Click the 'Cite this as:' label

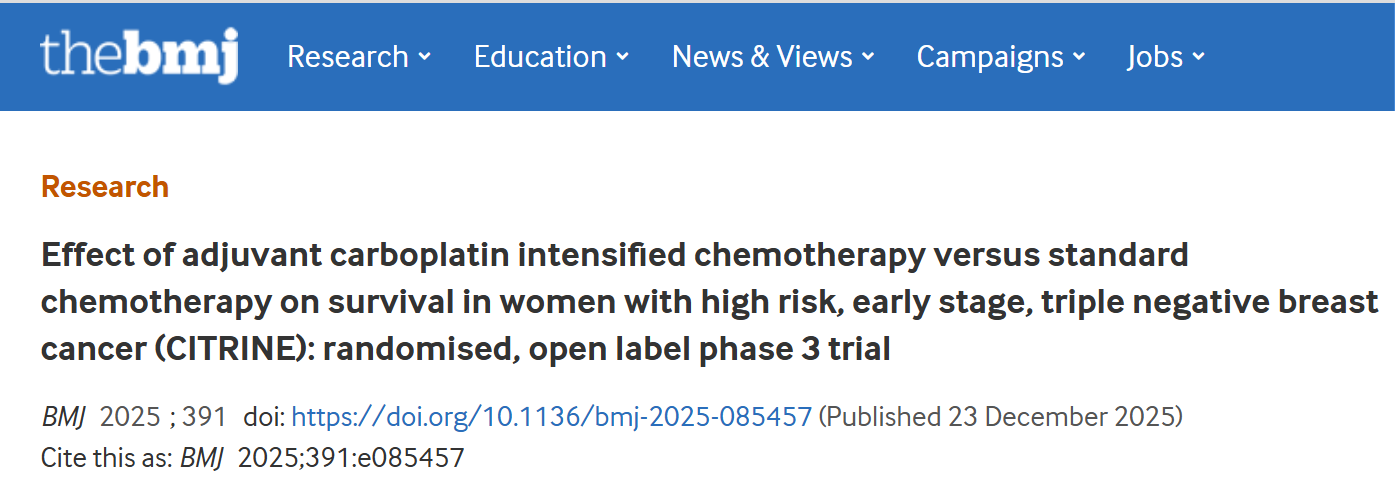(106, 458)
